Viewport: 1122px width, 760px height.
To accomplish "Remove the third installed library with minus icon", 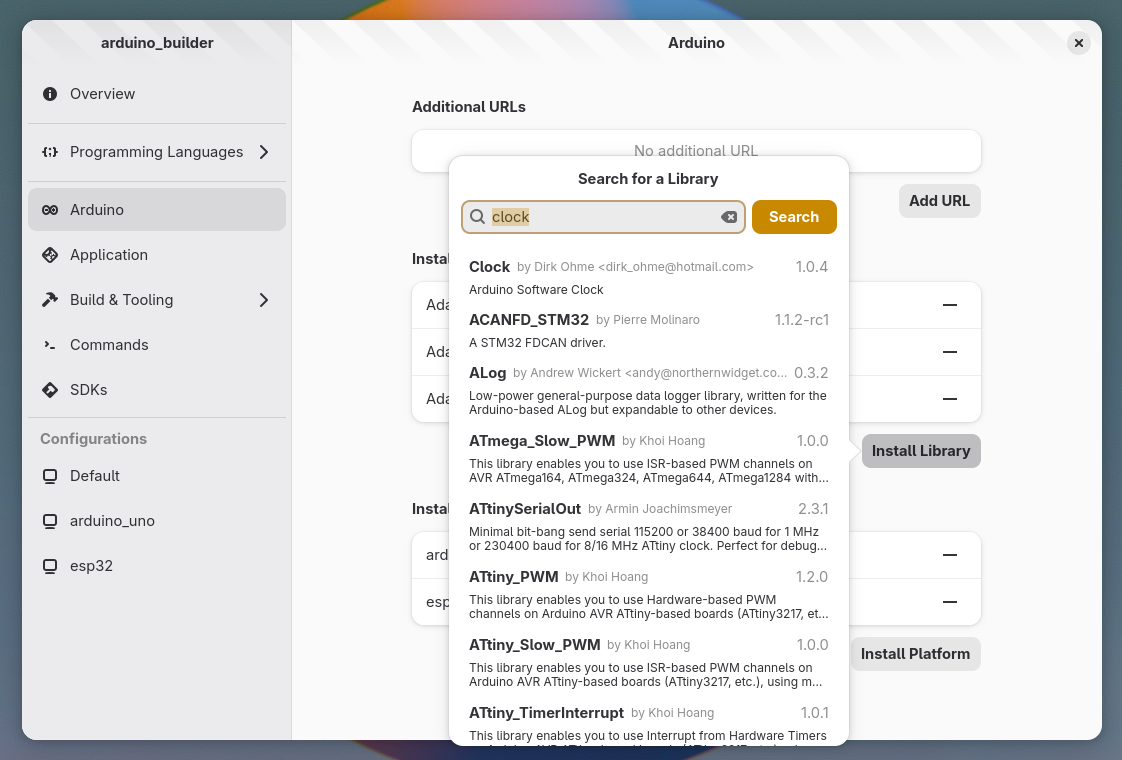I will tap(950, 399).
